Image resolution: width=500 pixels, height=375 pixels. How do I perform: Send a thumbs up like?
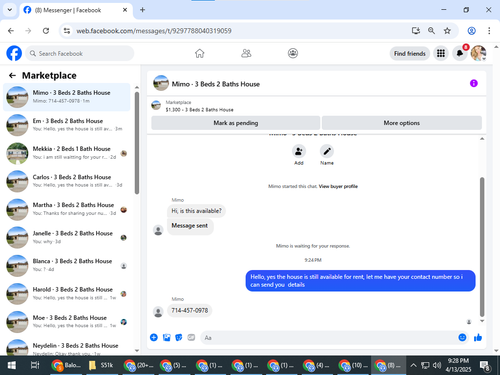tap(478, 337)
